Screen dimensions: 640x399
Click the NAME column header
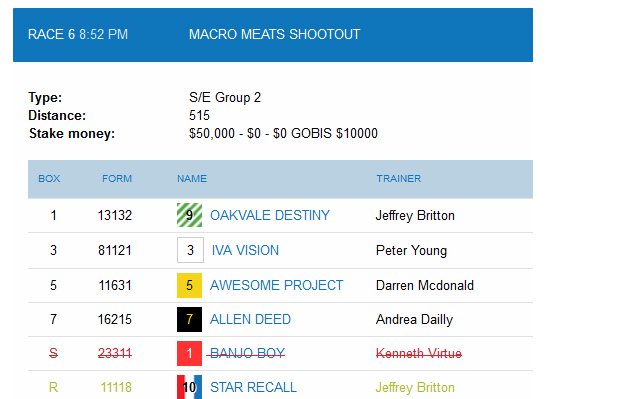point(192,179)
